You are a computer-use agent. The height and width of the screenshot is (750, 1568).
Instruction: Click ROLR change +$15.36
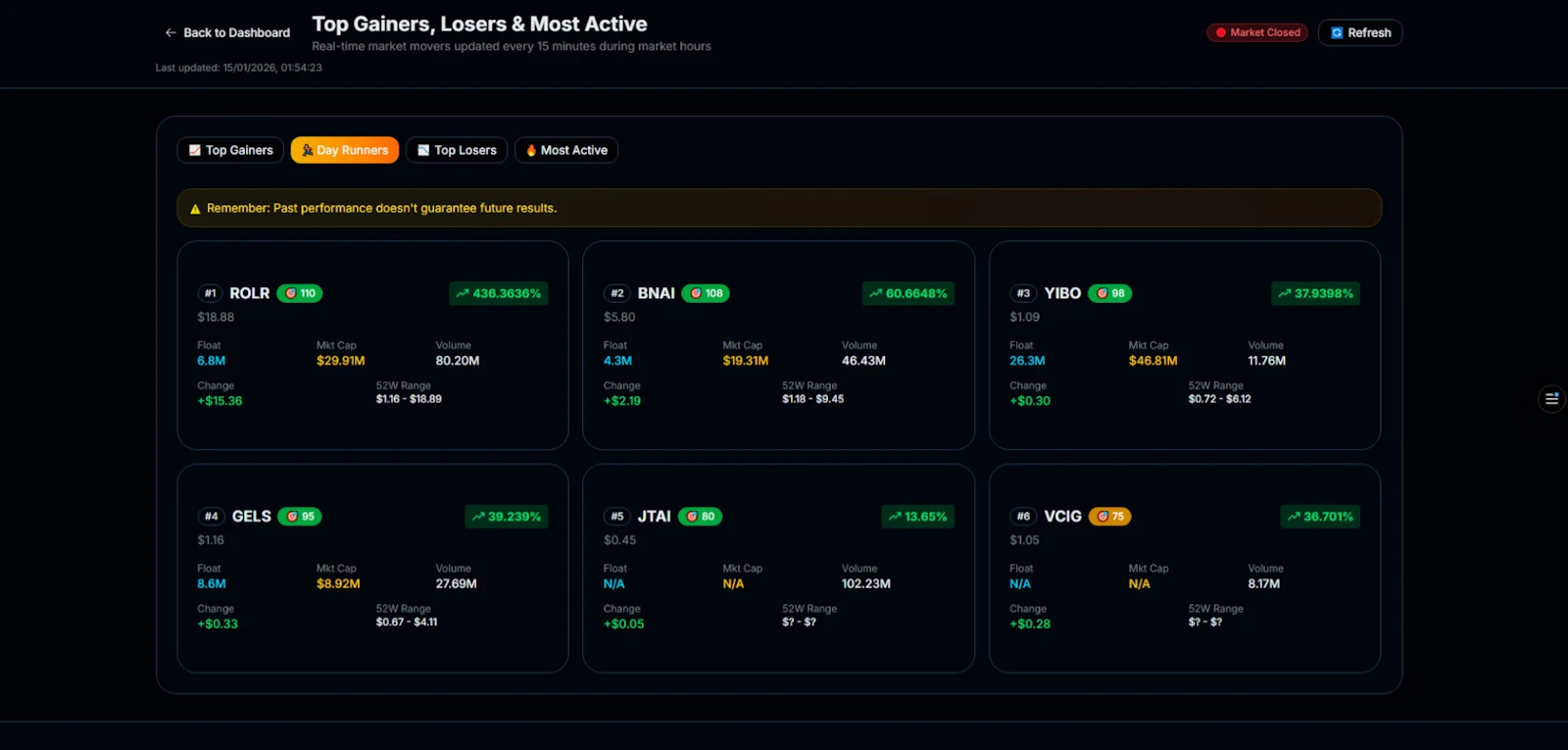pos(220,401)
